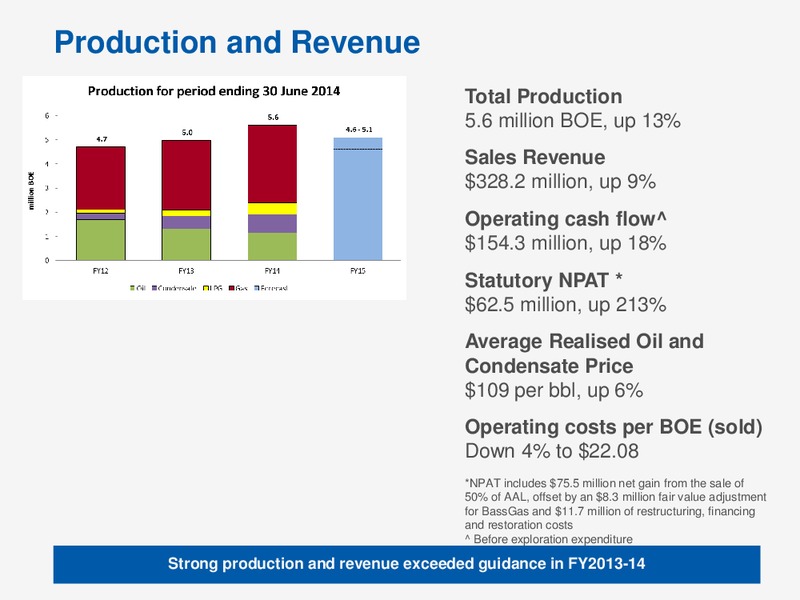Select the 'Statutory NPAT *' heading
This screenshot has height=600, width=800.
543,280
